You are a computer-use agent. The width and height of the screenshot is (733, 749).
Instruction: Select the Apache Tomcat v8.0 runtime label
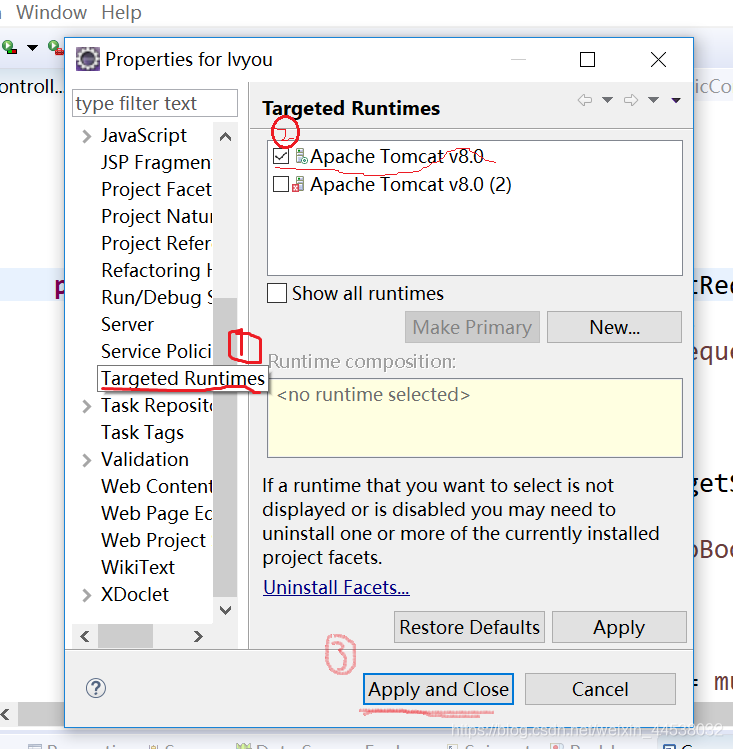(397, 157)
